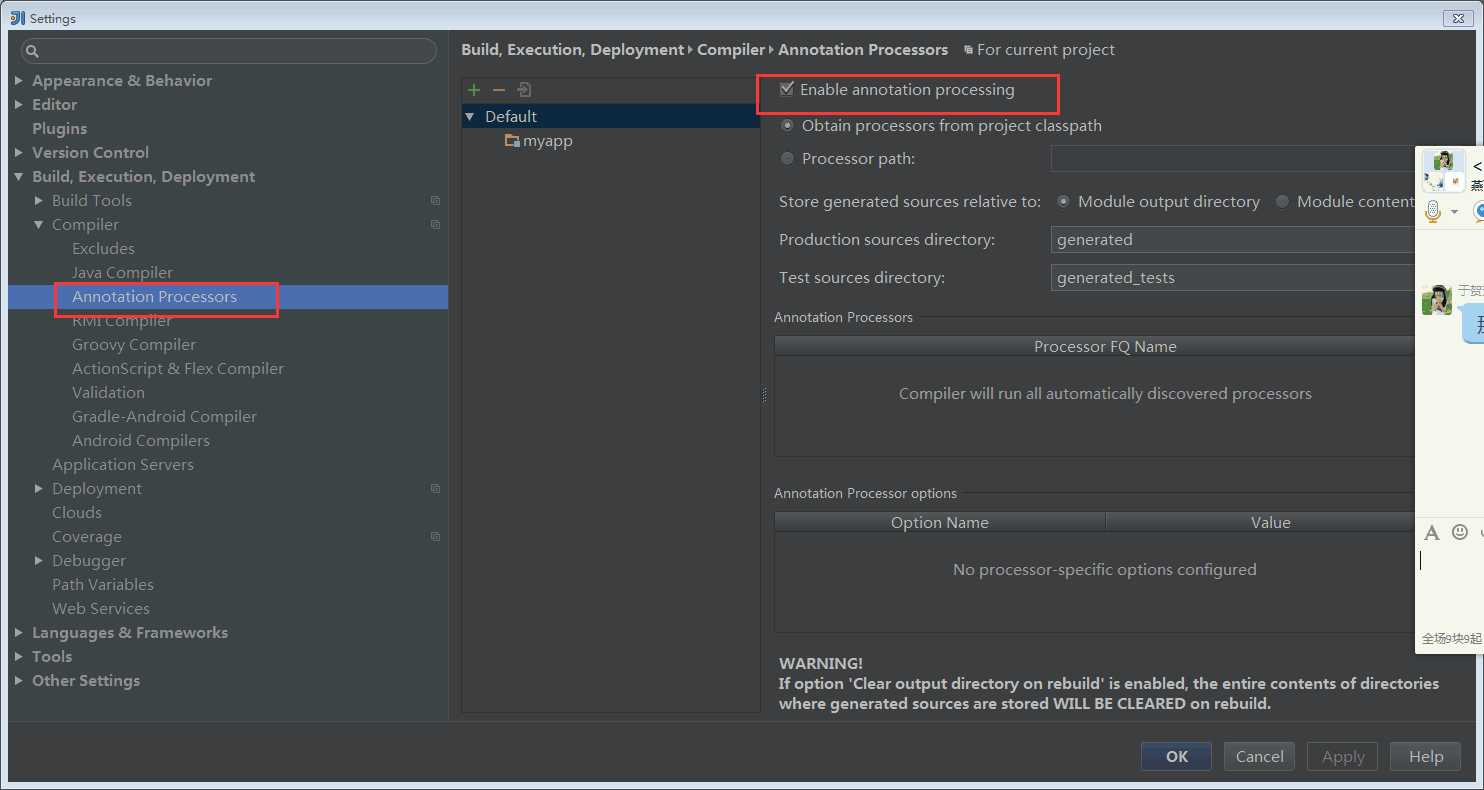The height and width of the screenshot is (790, 1484).
Task: Open Java Compiler settings
Action: pos(122,273)
